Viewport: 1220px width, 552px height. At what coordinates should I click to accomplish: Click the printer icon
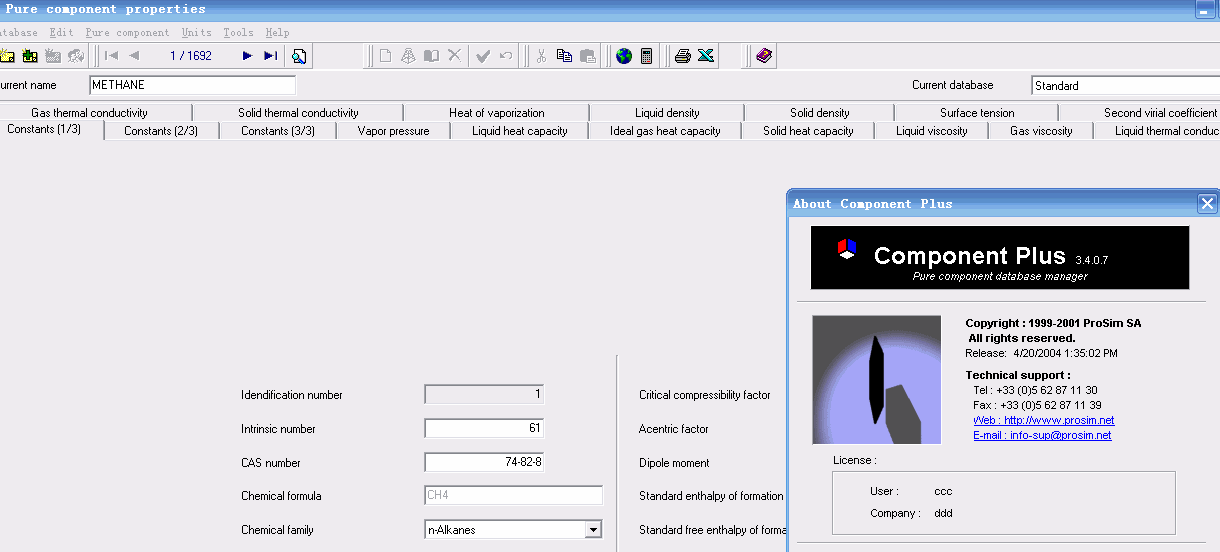(x=683, y=56)
